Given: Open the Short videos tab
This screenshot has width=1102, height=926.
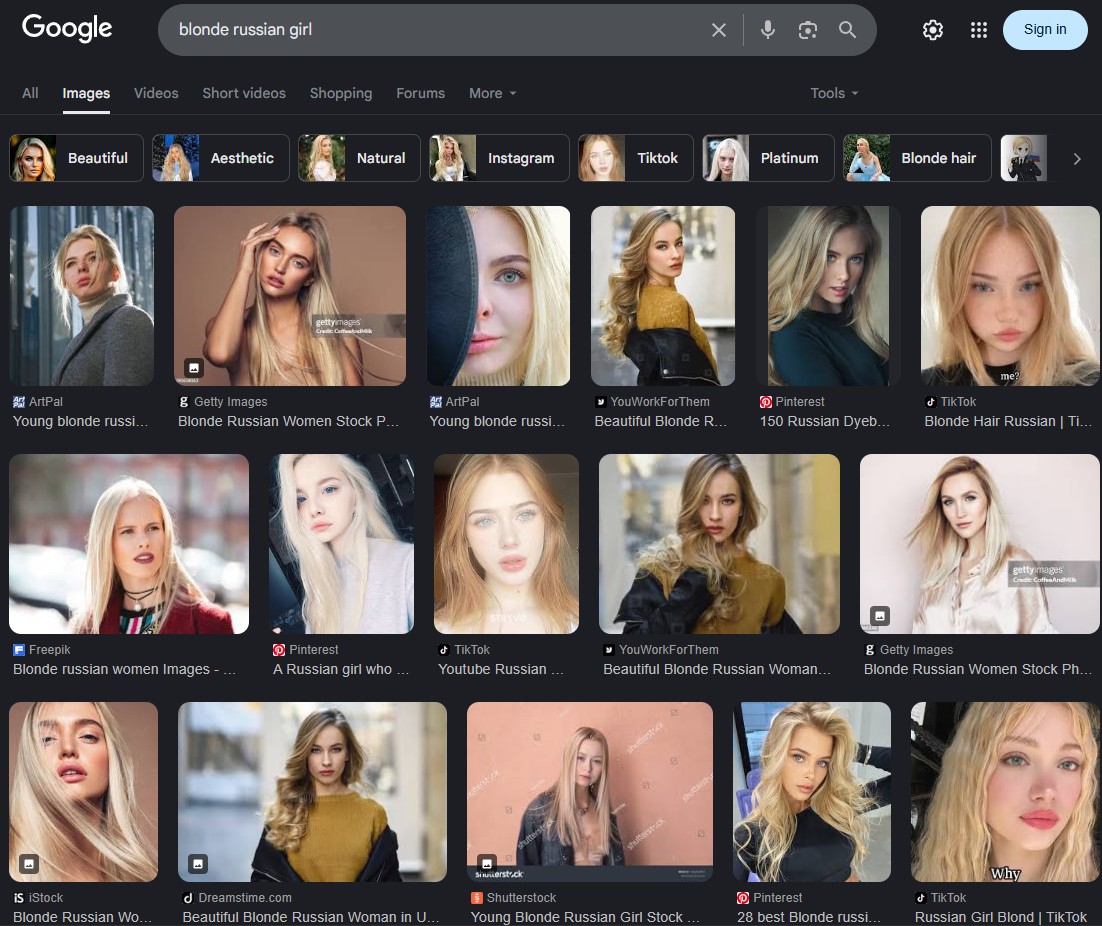Looking at the screenshot, I should 244,93.
